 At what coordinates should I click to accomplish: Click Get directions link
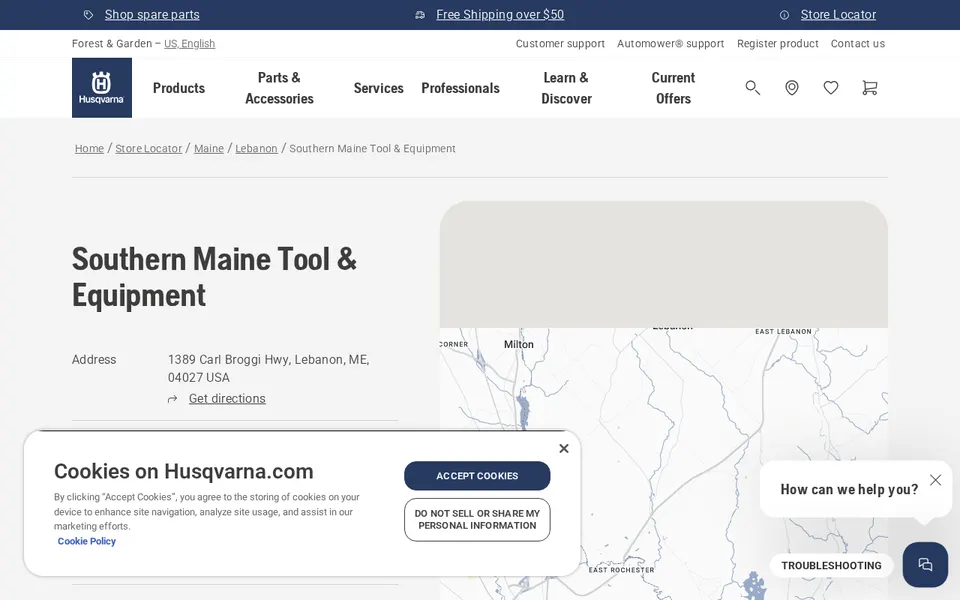pyautogui.click(x=227, y=399)
